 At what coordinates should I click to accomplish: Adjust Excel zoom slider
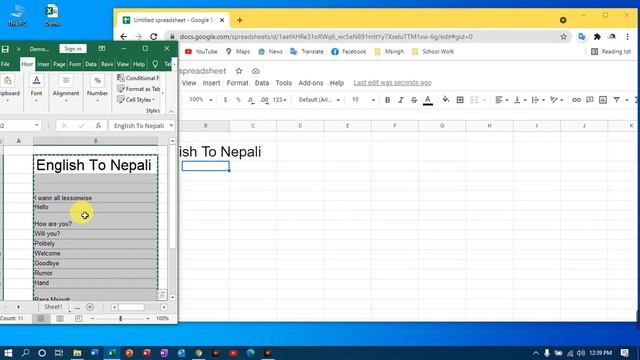pyautogui.click(x=120, y=318)
